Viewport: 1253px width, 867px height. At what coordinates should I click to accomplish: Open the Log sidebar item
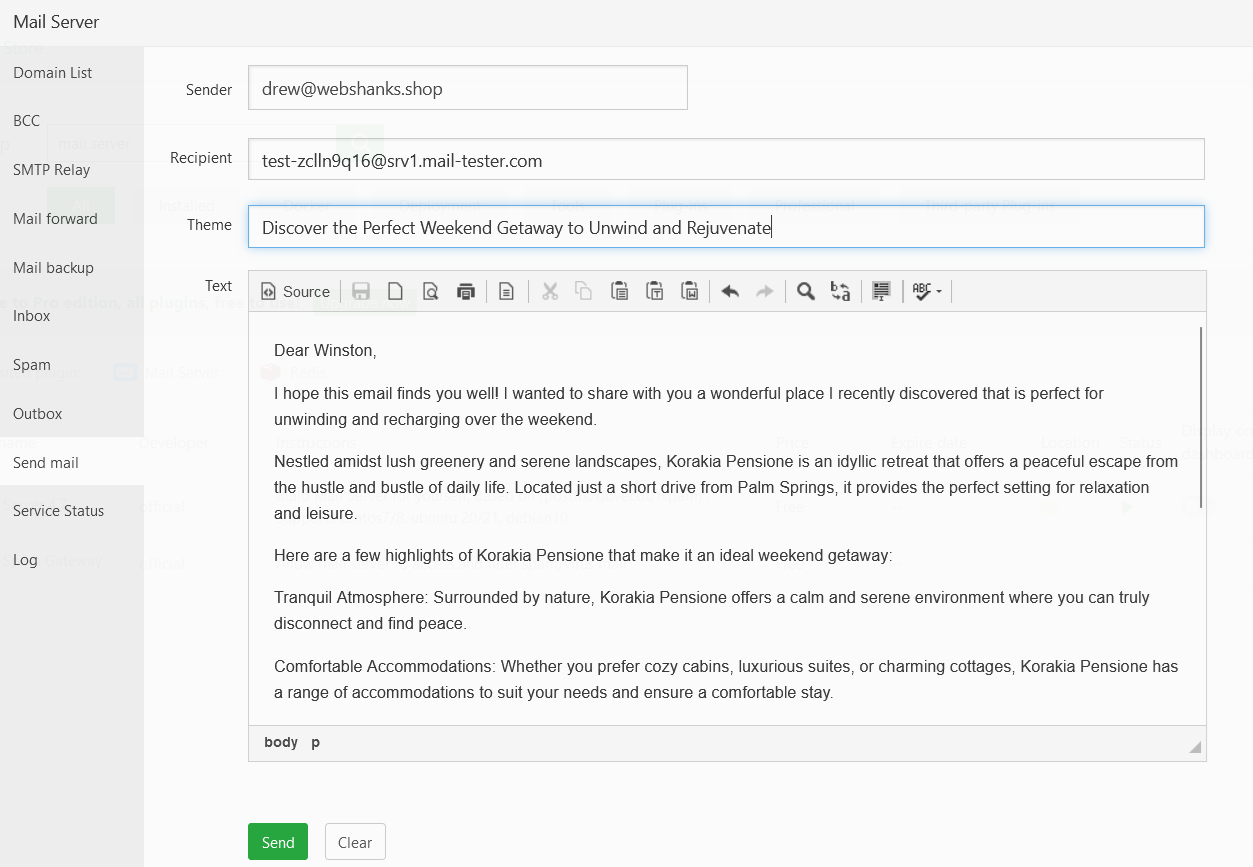[x=72, y=560]
